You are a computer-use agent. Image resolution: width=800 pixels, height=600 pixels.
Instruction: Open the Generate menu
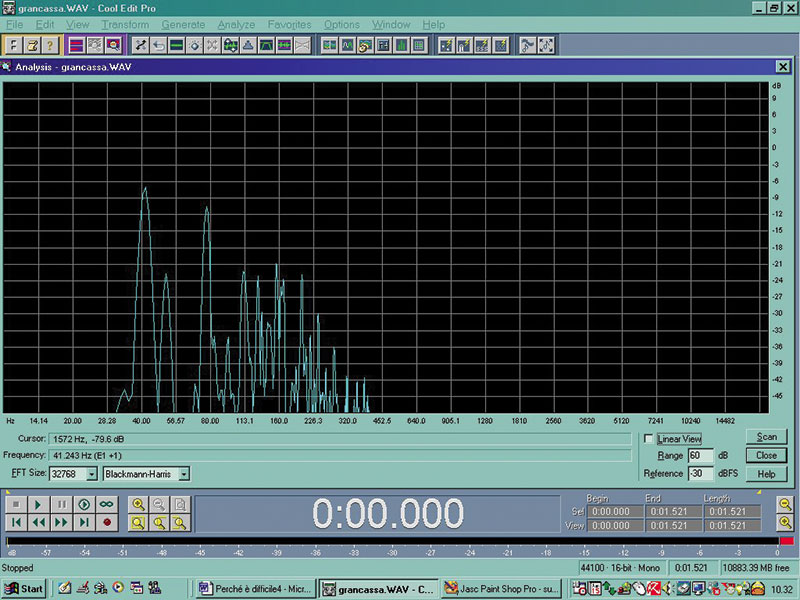coord(183,24)
